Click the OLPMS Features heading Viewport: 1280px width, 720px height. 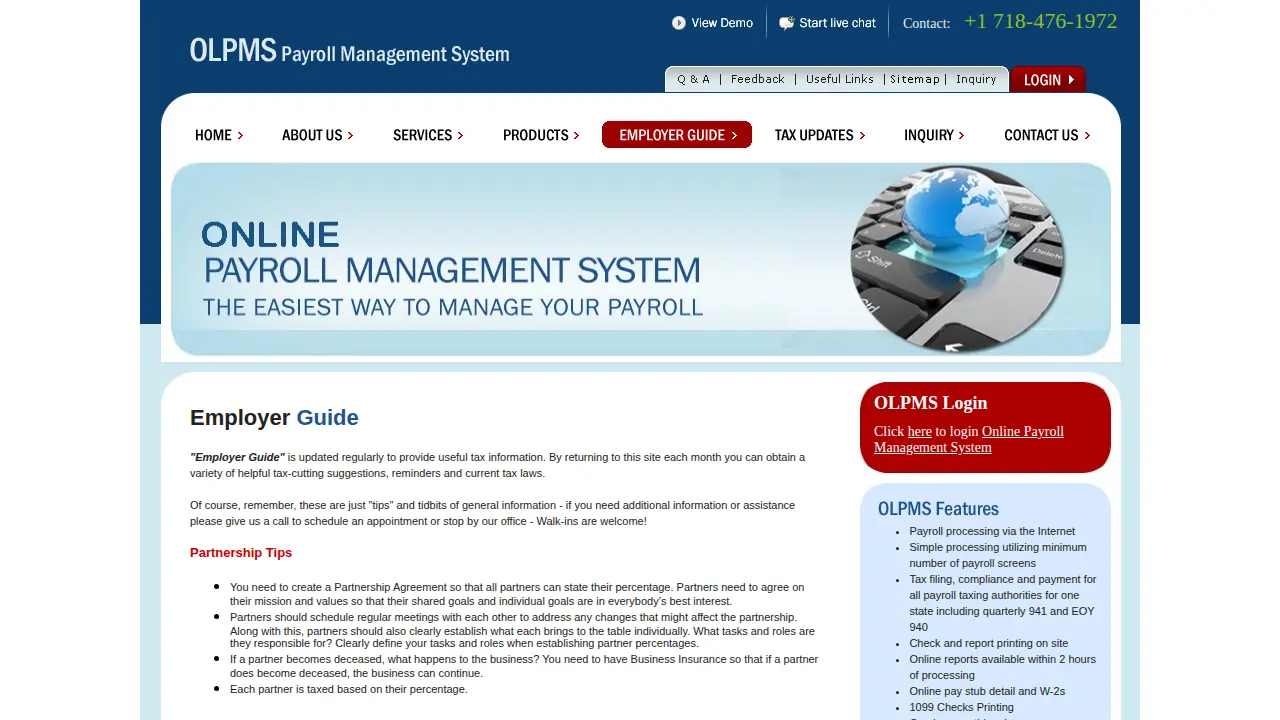tap(938, 508)
